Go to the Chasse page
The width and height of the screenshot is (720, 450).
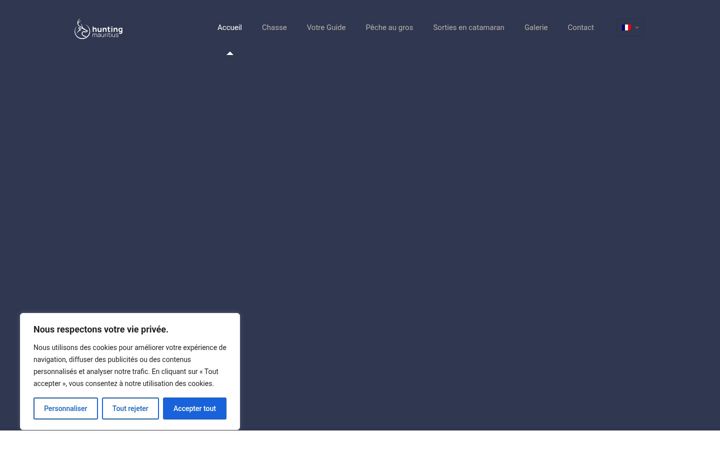pyautogui.click(x=274, y=28)
